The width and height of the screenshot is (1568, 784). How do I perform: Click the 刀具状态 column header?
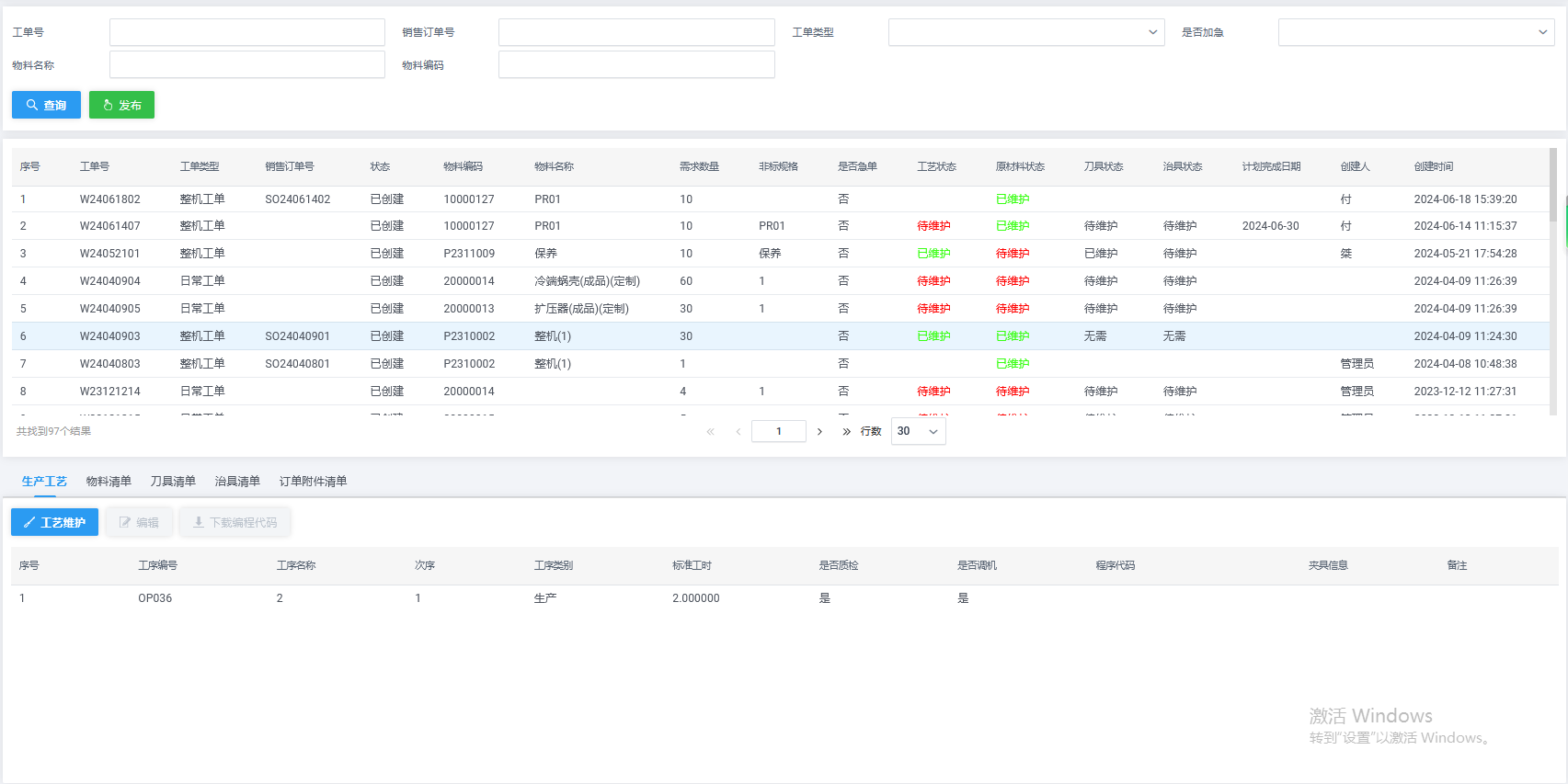click(1104, 166)
